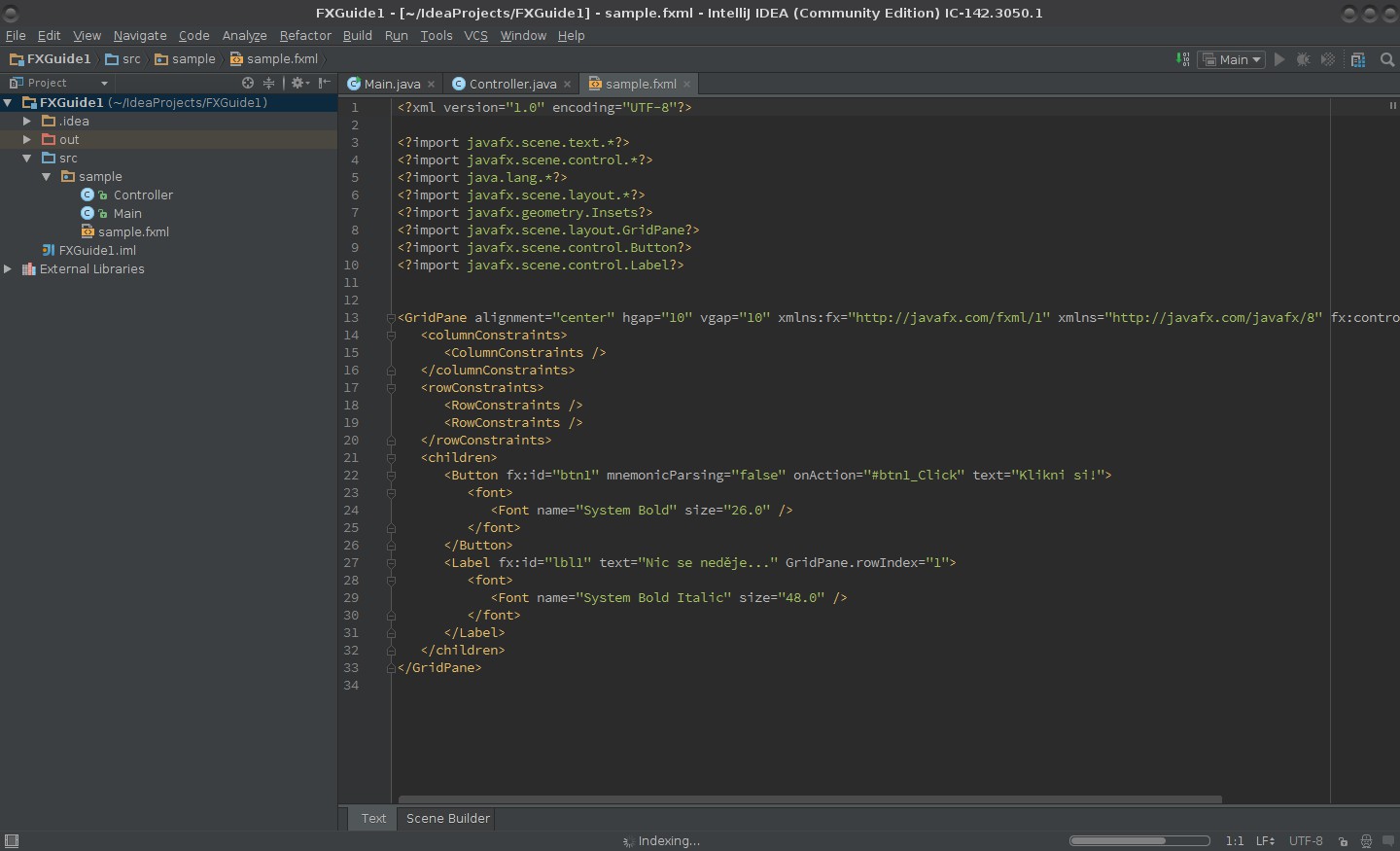
Task: Open the Main run configuration dropdown
Action: coord(1232,59)
